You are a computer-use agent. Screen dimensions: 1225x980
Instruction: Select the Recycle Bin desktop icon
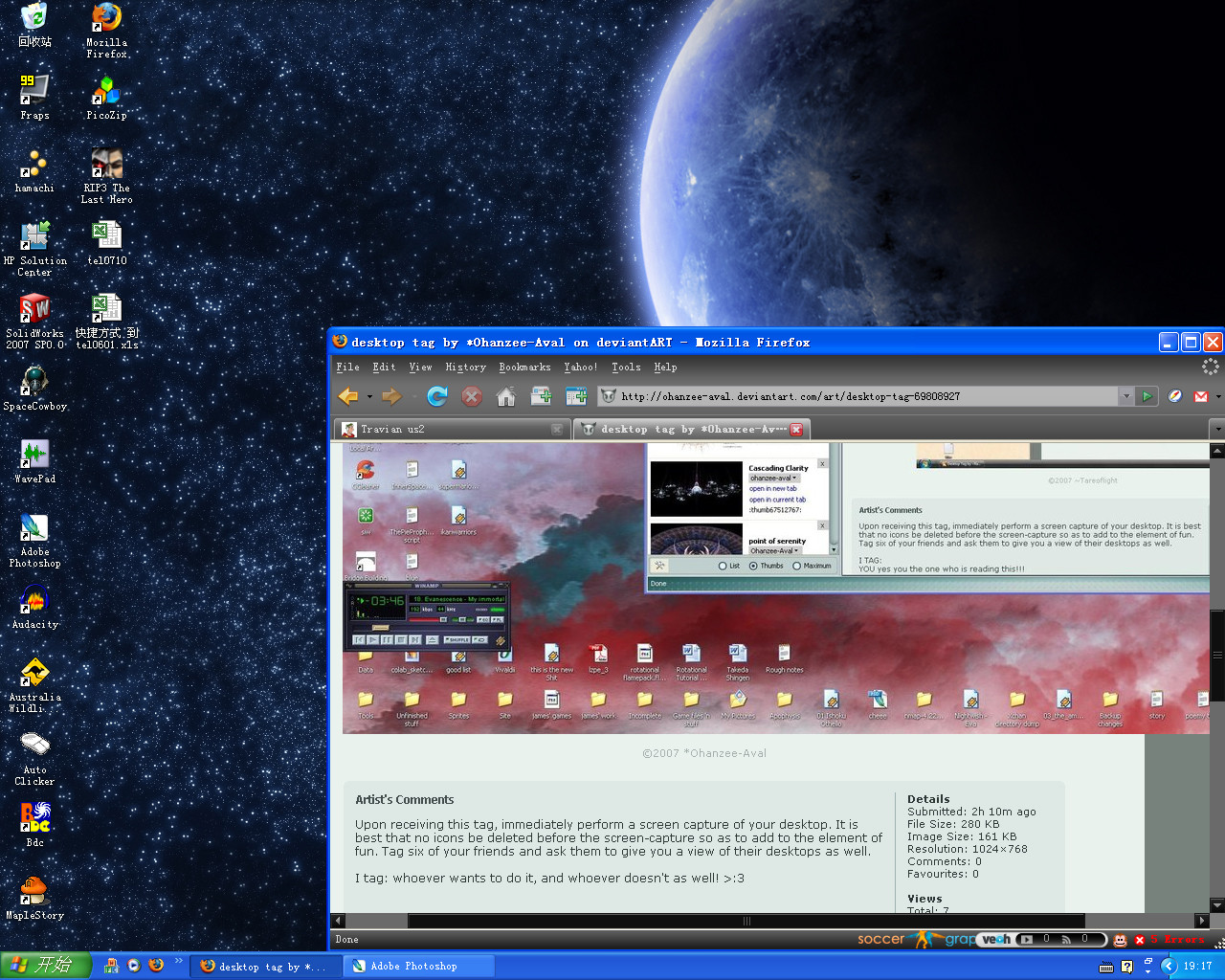point(34,25)
